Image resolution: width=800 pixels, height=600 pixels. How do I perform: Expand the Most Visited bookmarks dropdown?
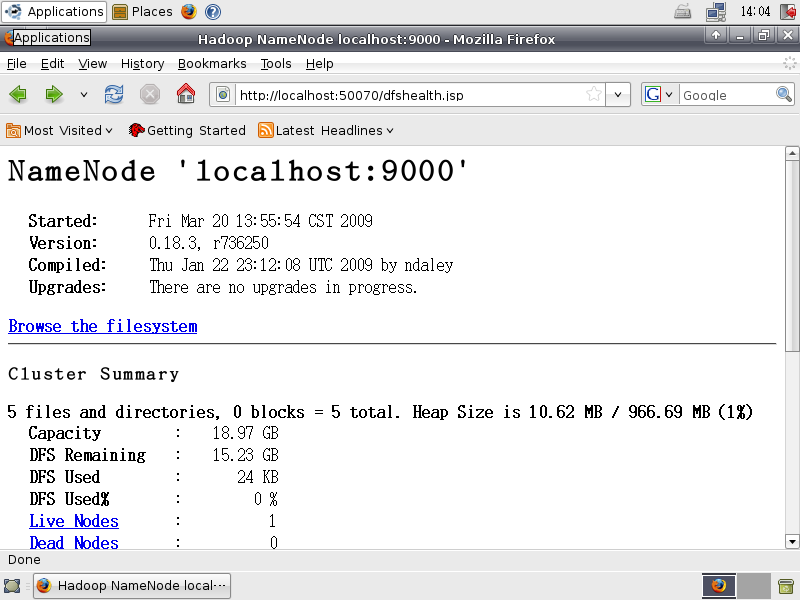(x=109, y=131)
